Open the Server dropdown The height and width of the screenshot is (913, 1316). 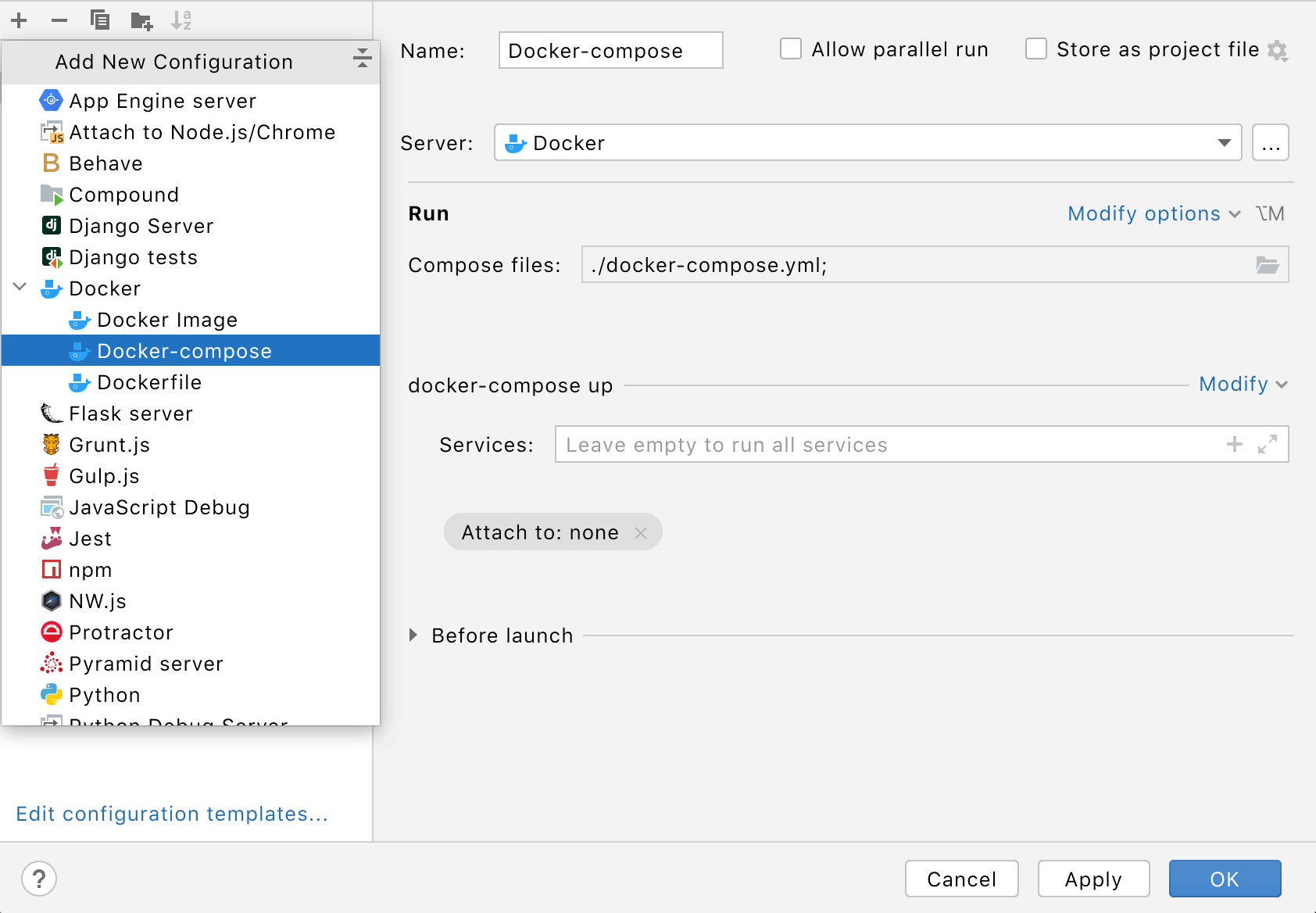(x=1225, y=142)
